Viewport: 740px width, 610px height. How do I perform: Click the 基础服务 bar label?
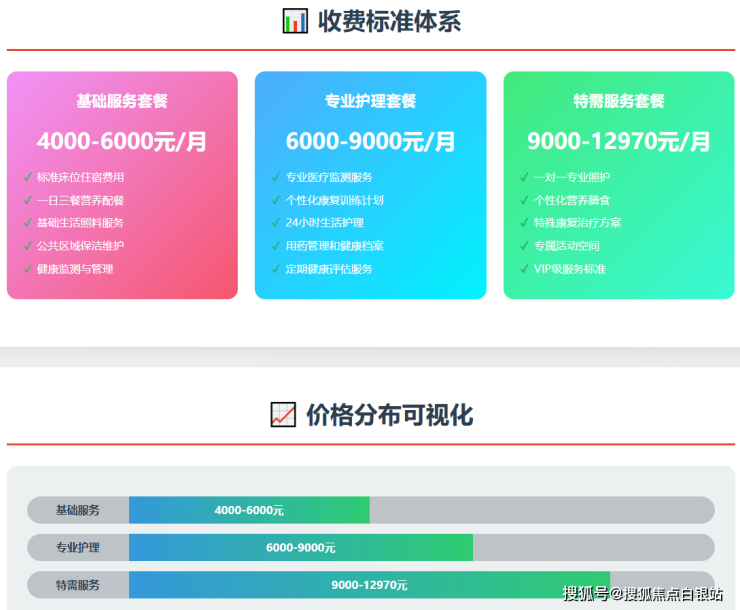78,510
